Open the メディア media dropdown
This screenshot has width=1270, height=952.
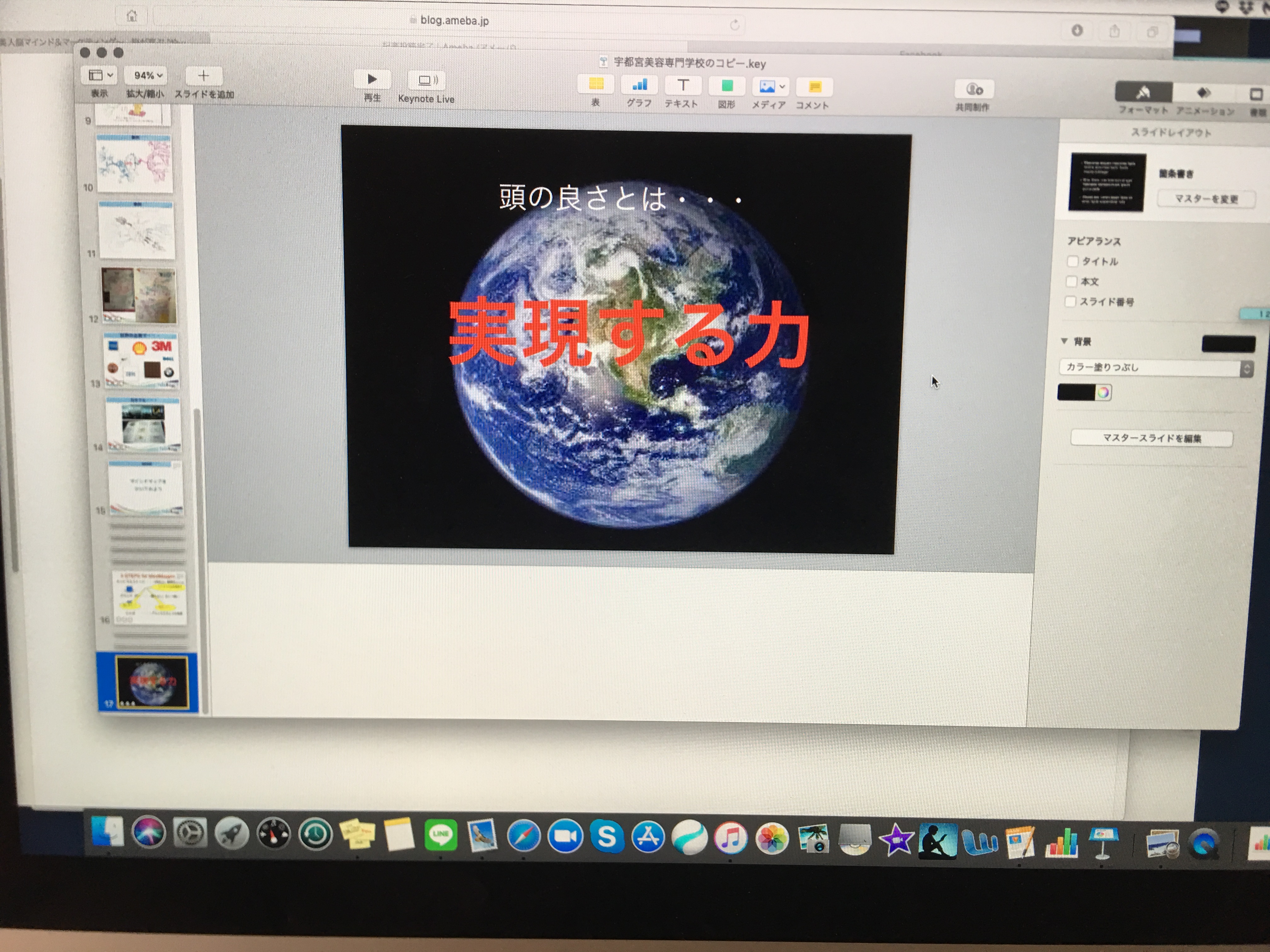[x=770, y=87]
